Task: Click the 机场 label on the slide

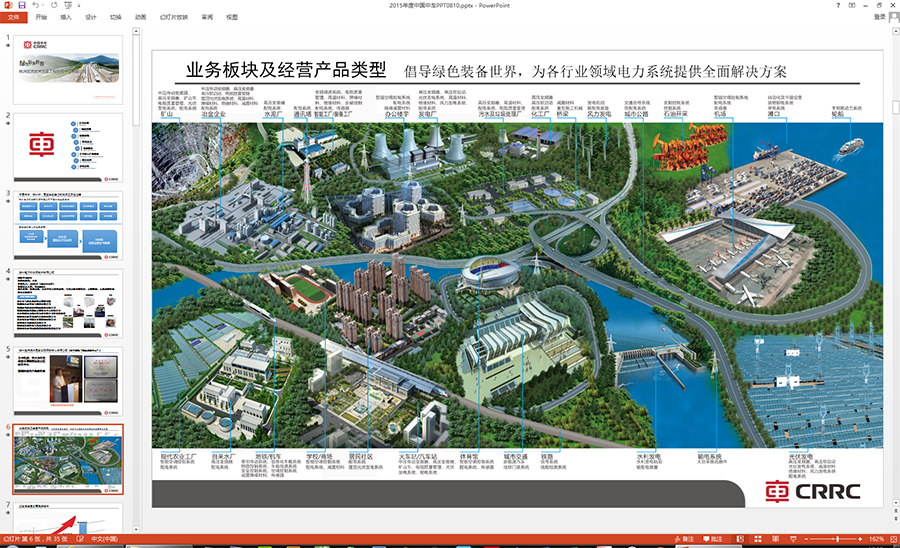Action: [x=720, y=114]
